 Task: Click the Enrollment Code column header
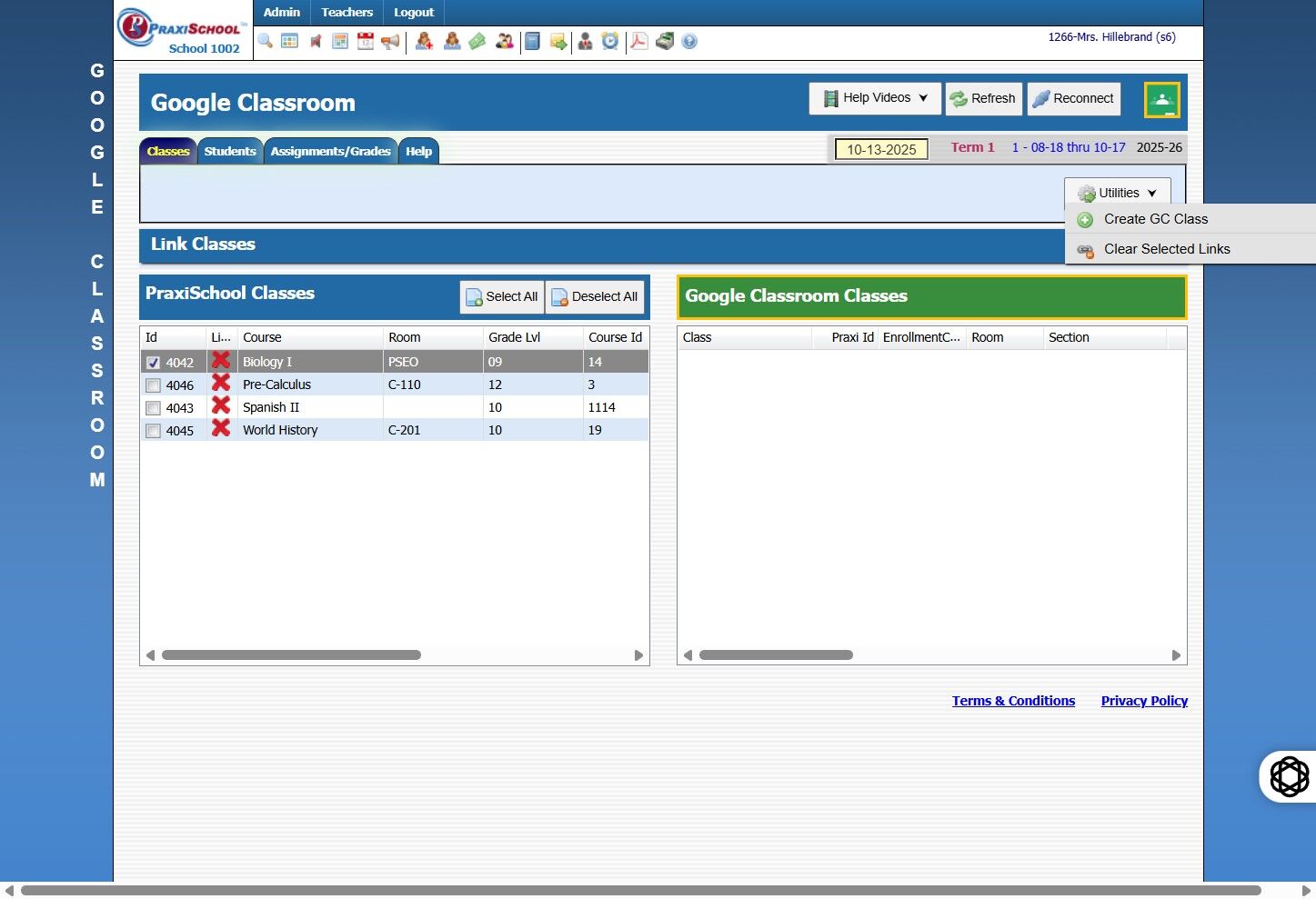(922, 337)
